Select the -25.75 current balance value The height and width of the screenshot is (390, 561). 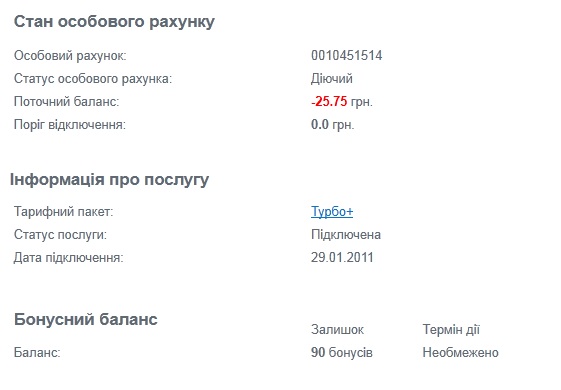pyautogui.click(x=329, y=102)
